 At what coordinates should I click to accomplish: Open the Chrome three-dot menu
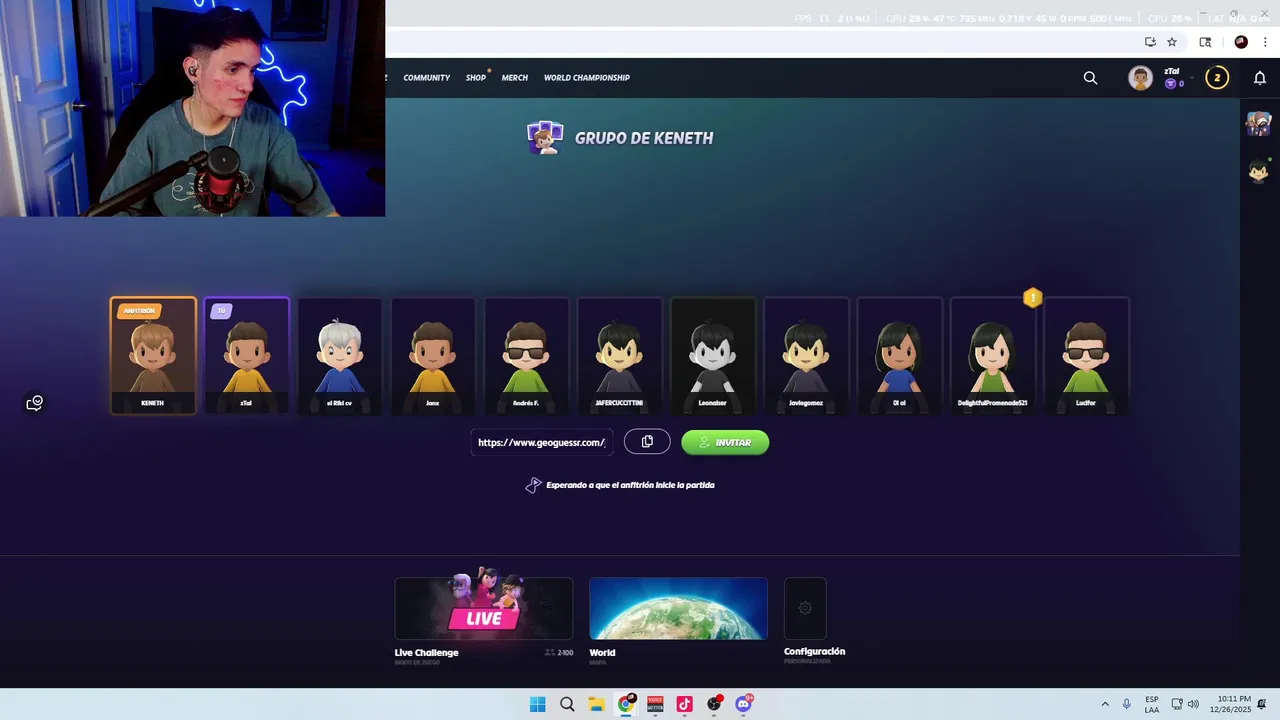(1265, 42)
